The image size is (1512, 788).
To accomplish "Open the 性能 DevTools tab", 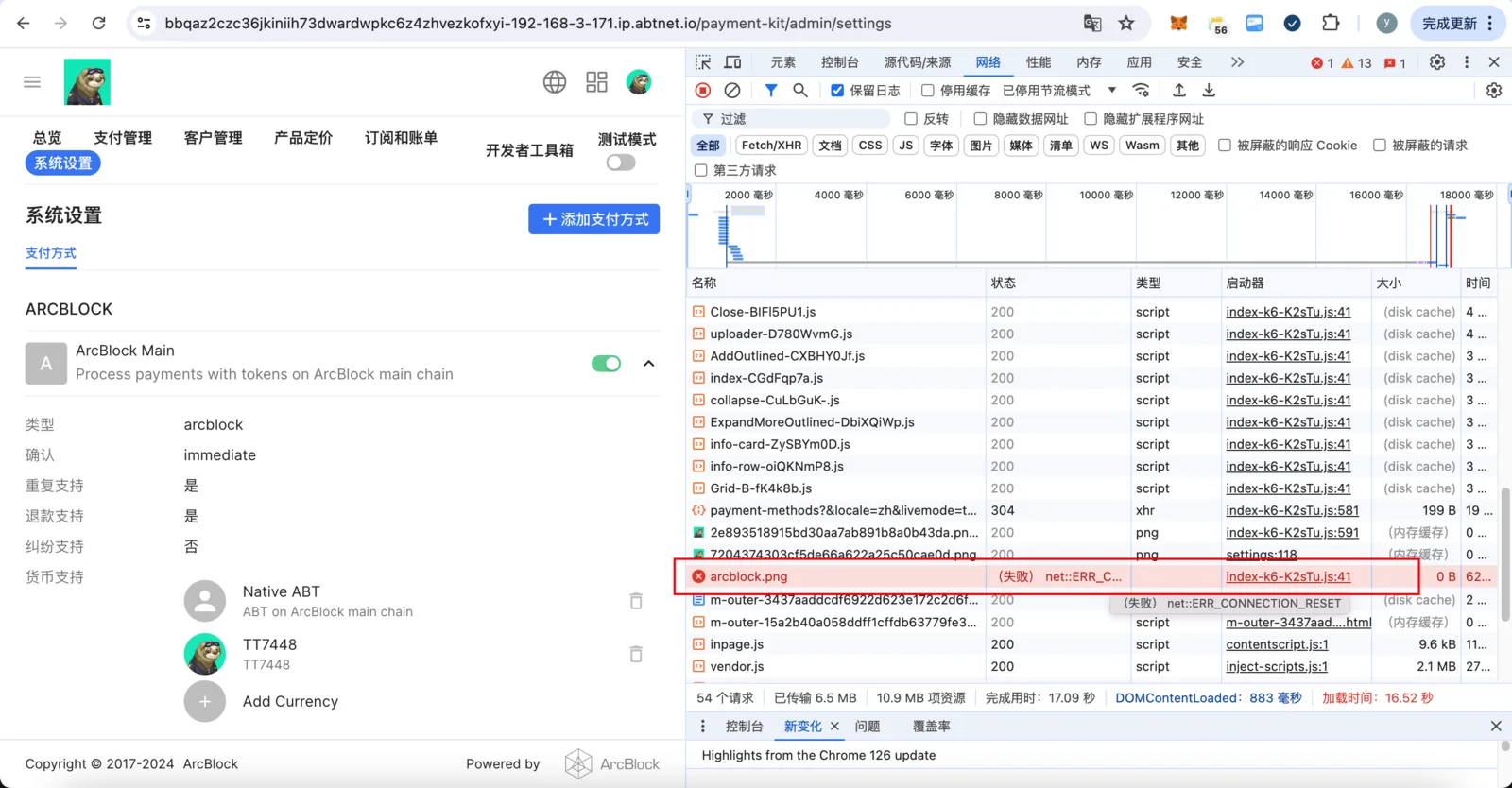I will [1039, 62].
